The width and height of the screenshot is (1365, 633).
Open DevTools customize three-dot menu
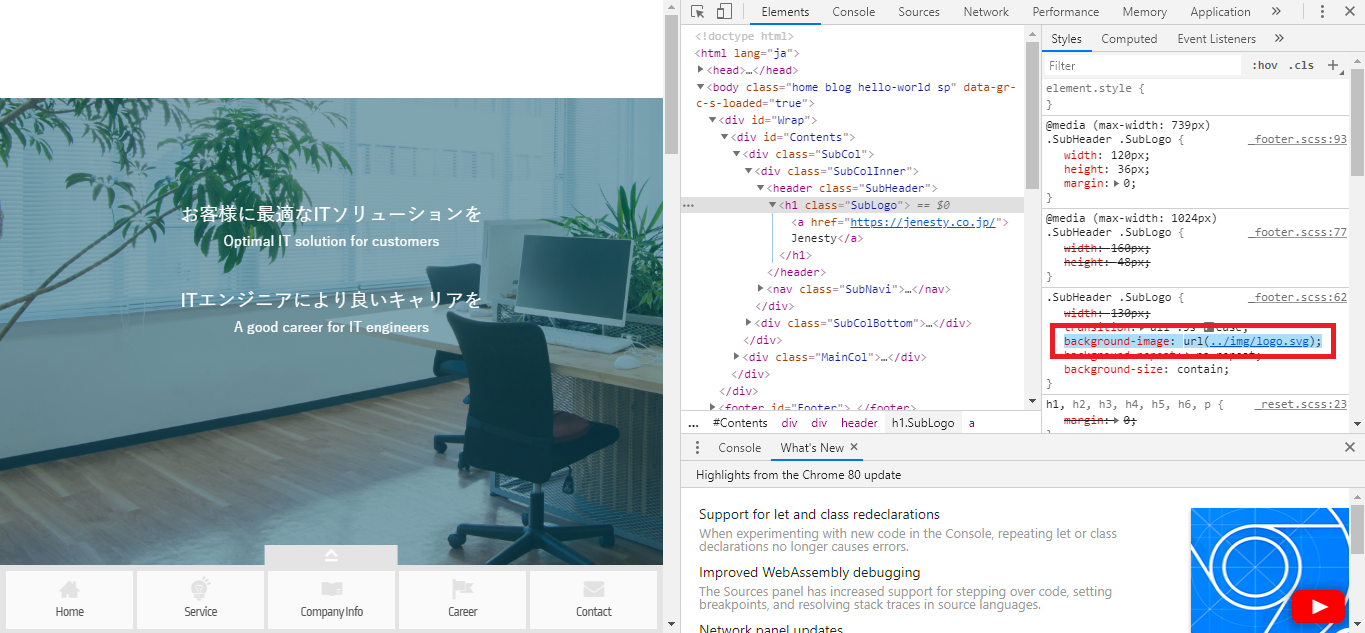point(1322,12)
